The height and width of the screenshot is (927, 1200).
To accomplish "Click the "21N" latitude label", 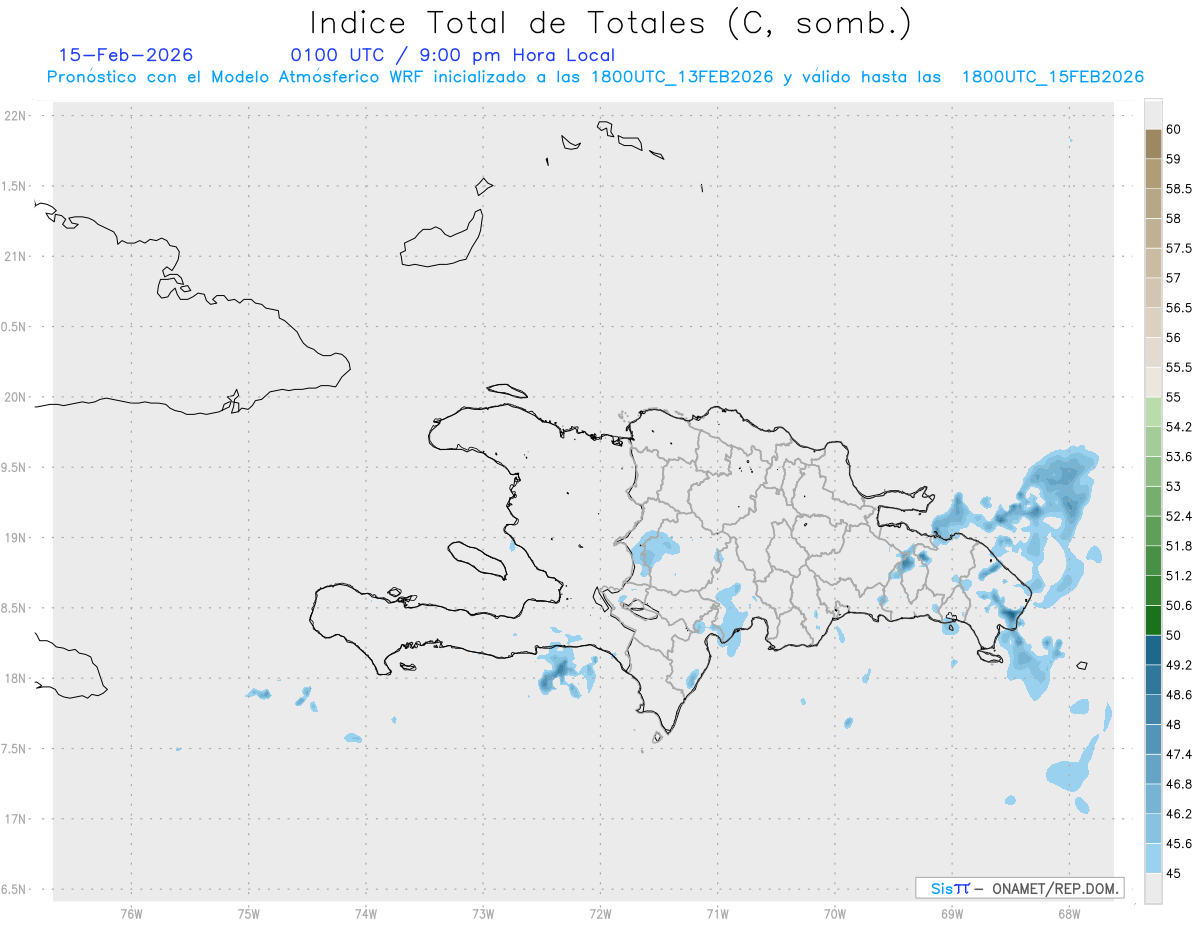I will [x=16, y=257].
